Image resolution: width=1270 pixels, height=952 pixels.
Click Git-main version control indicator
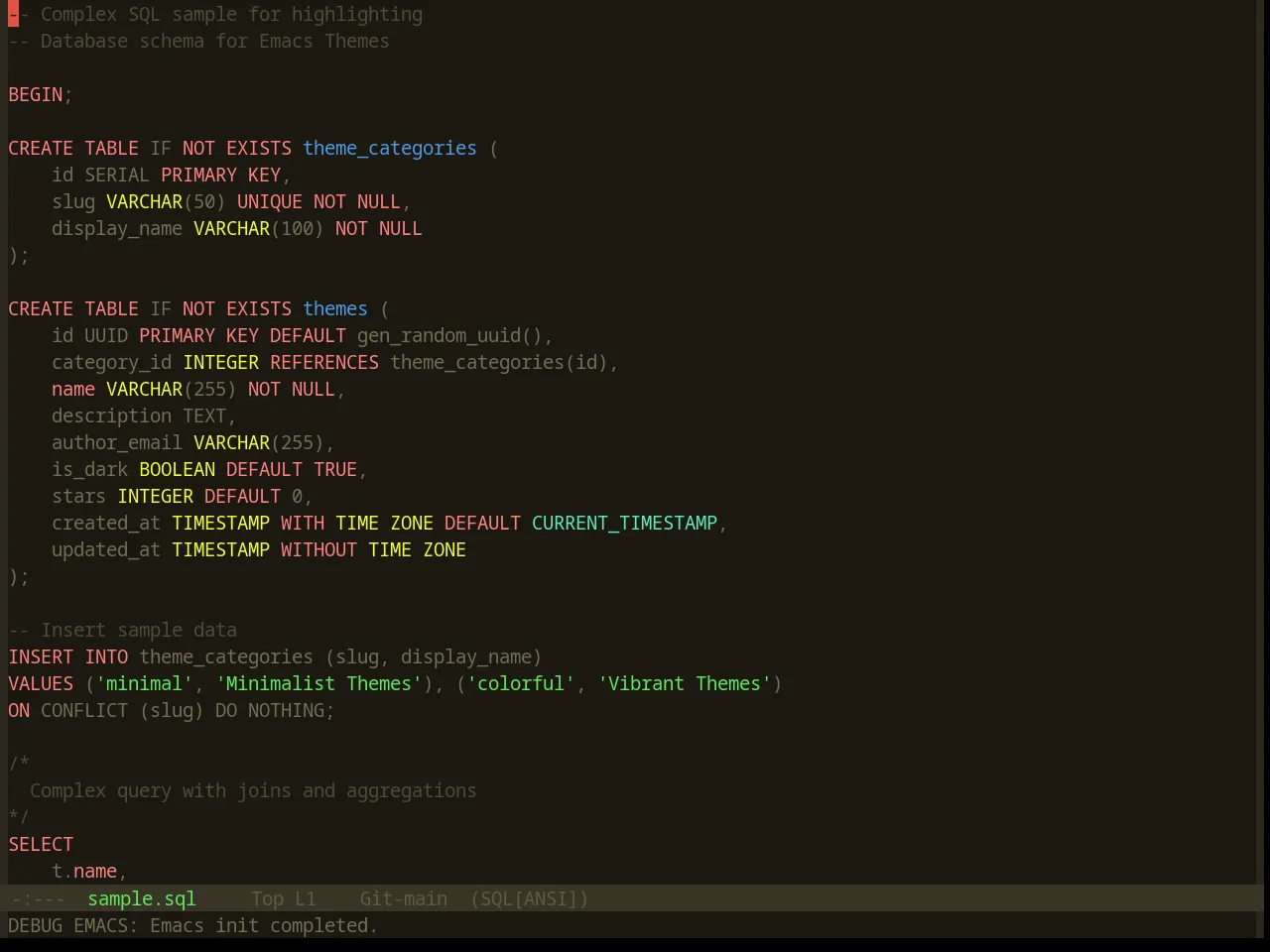pyautogui.click(x=404, y=898)
